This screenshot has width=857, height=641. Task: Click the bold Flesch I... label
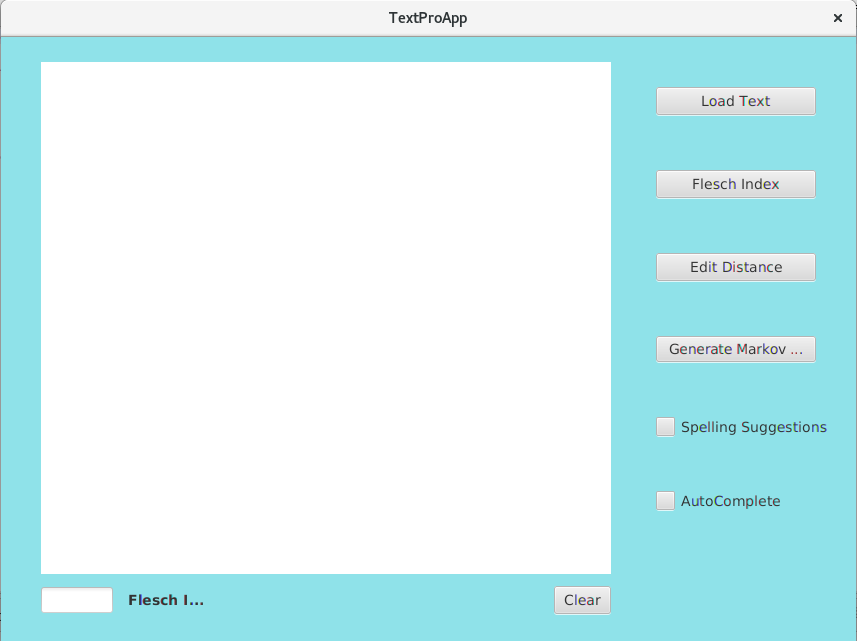tap(166, 600)
